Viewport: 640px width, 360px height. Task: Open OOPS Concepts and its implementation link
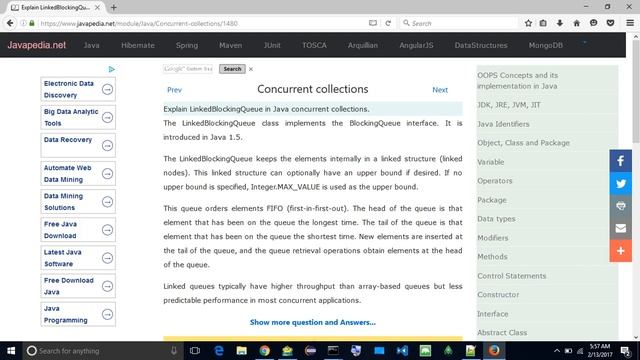pyautogui.click(x=518, y=81)
